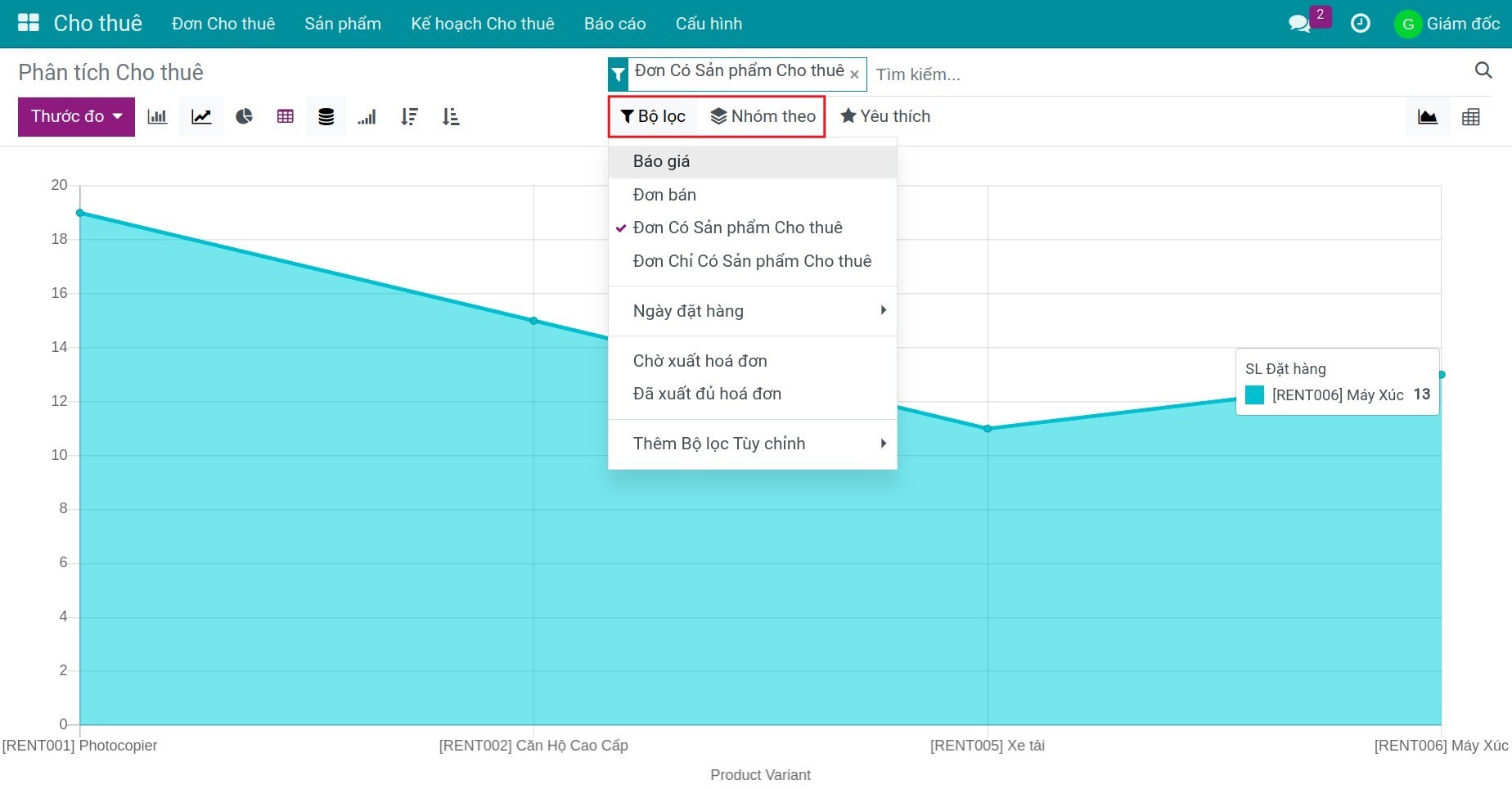Click the teal swatch in the tooltip legend

(x=1254, y=395)
